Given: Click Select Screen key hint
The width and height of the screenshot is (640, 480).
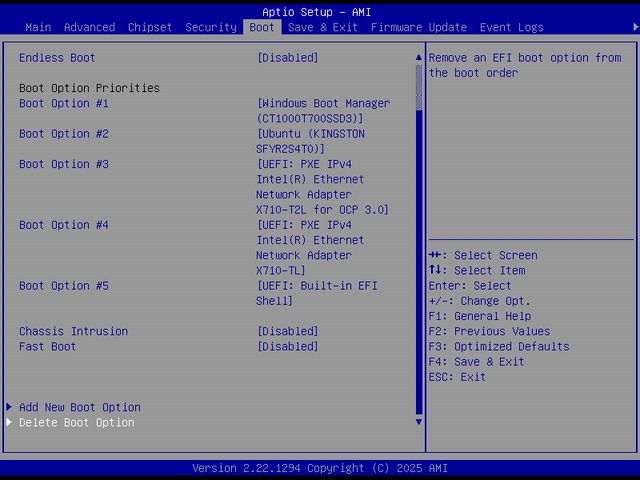Looking at the screenshot, I should click(483, 255).
